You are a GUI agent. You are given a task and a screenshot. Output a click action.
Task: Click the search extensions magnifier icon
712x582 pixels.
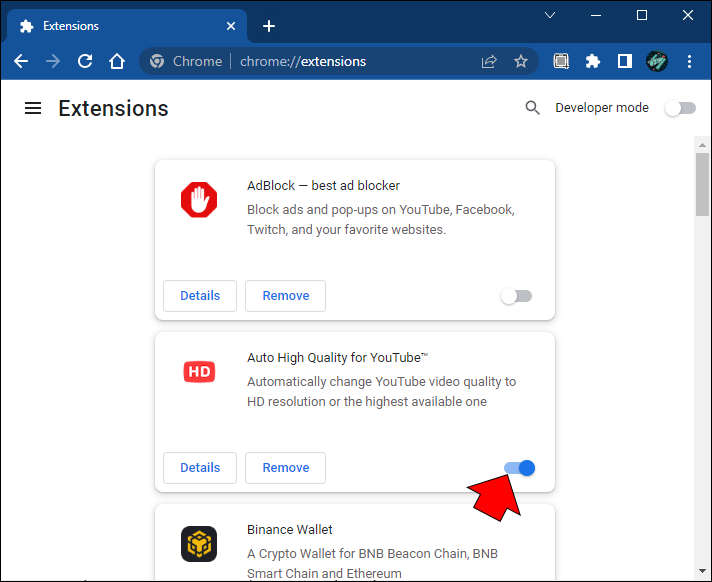[x=533, y=108]
